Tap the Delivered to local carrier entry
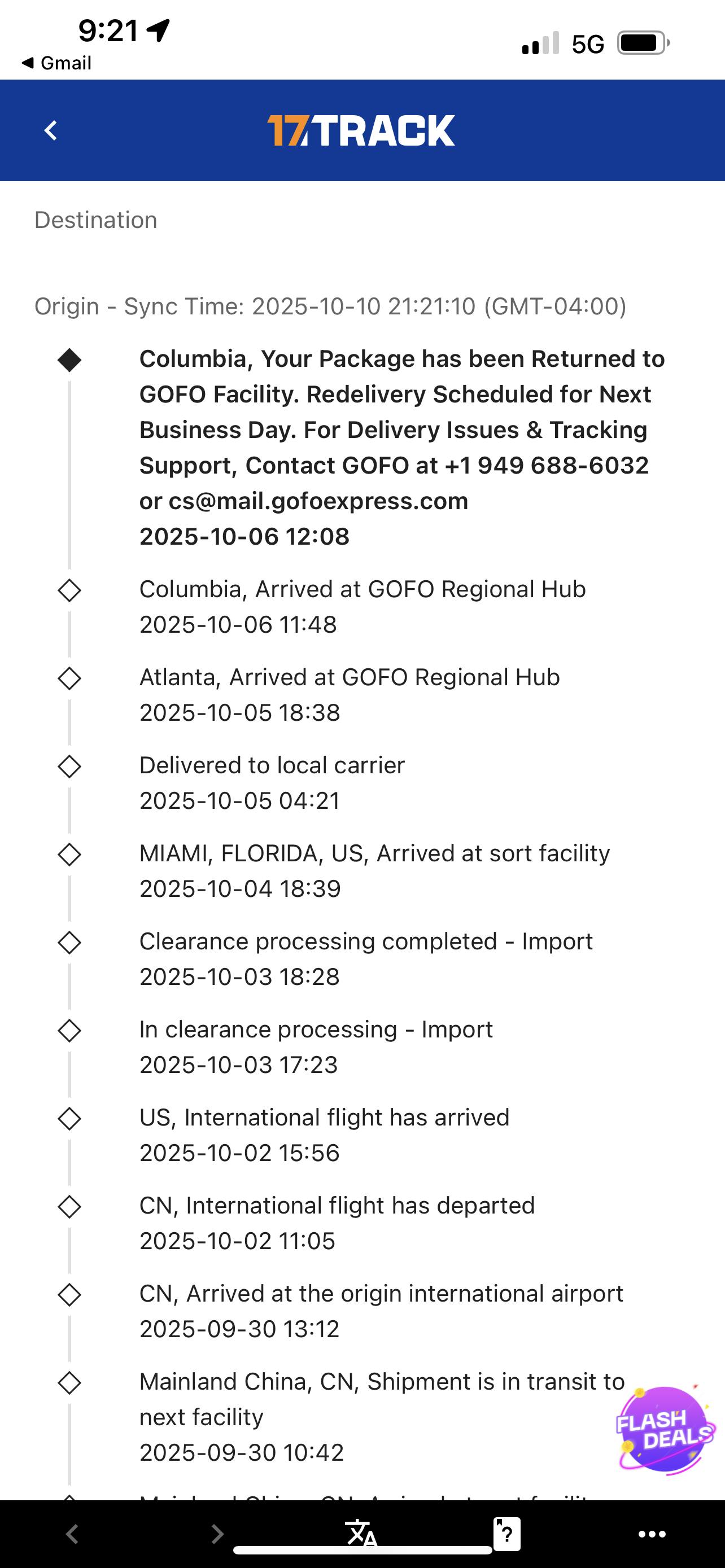The width and height of the screenshot is (725, 1568). 272,782
